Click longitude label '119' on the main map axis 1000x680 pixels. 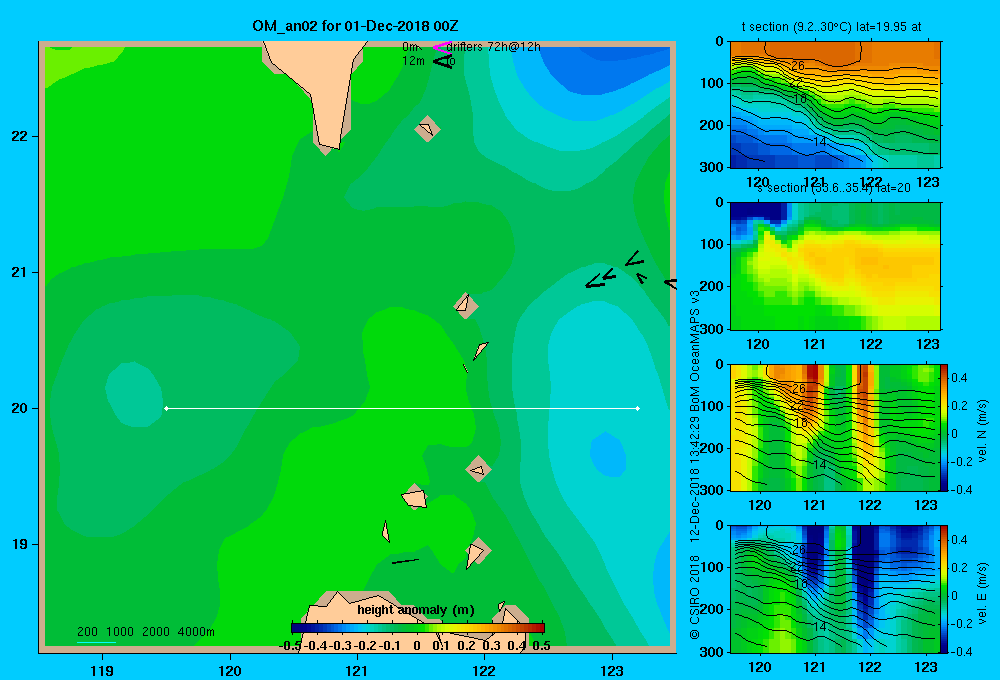pos(102,670)
